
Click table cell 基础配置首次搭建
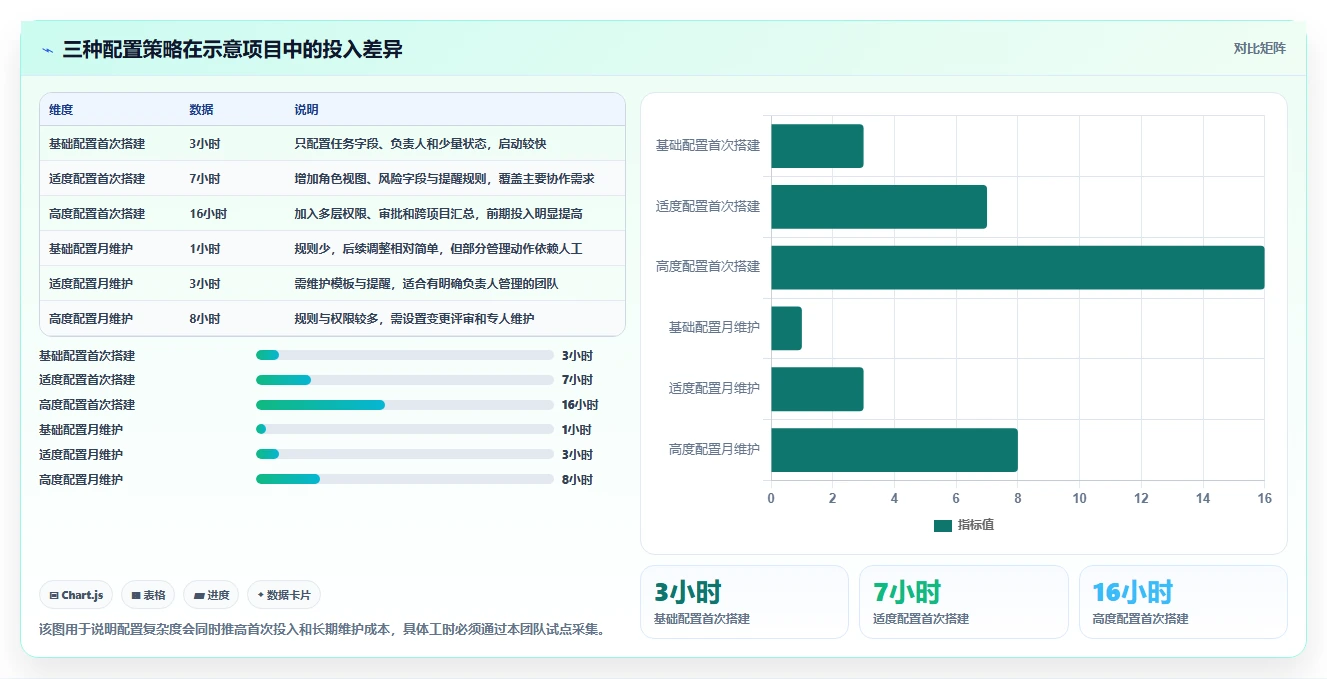97,144
